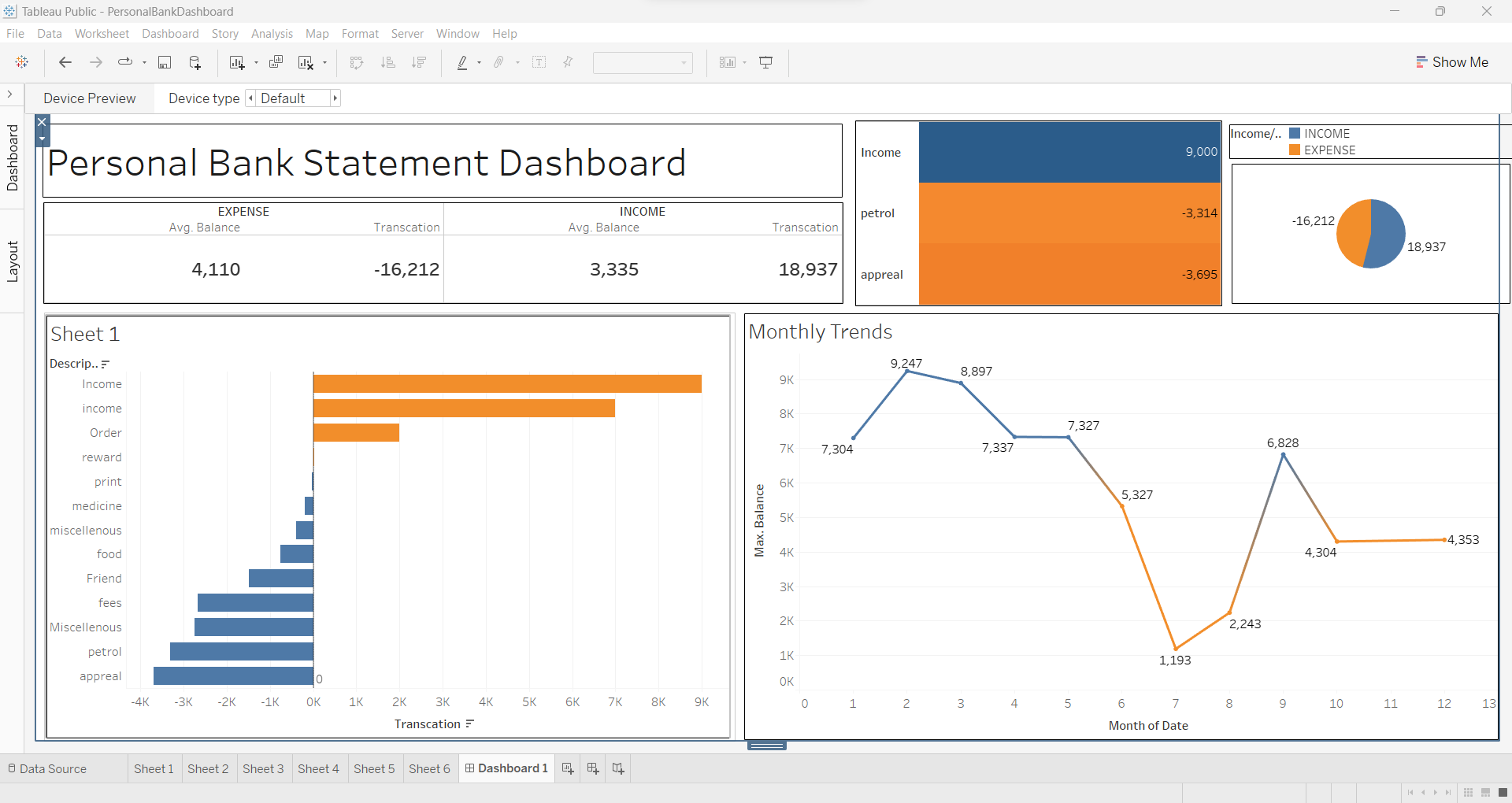Click the Transcation axis sort icon
This screenshot has width=1512, height=803.
coord(470,723)
